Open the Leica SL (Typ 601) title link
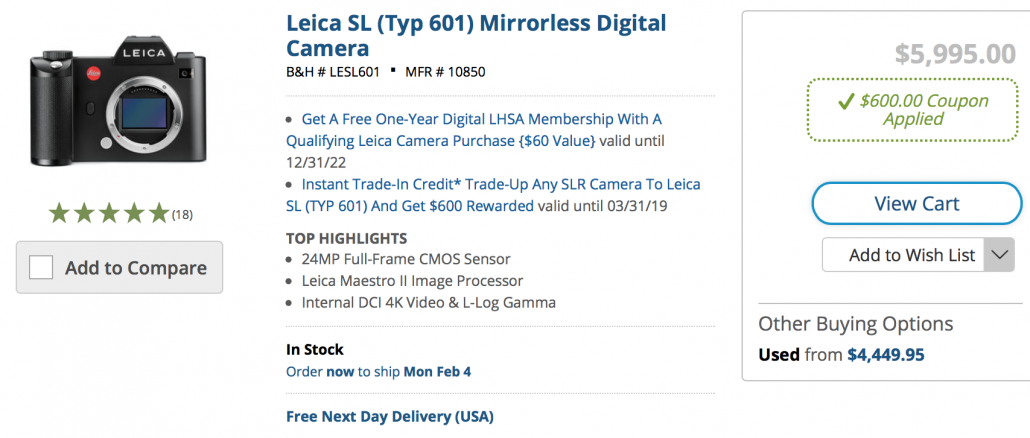The image size is (1030, 438). (476, 35)
